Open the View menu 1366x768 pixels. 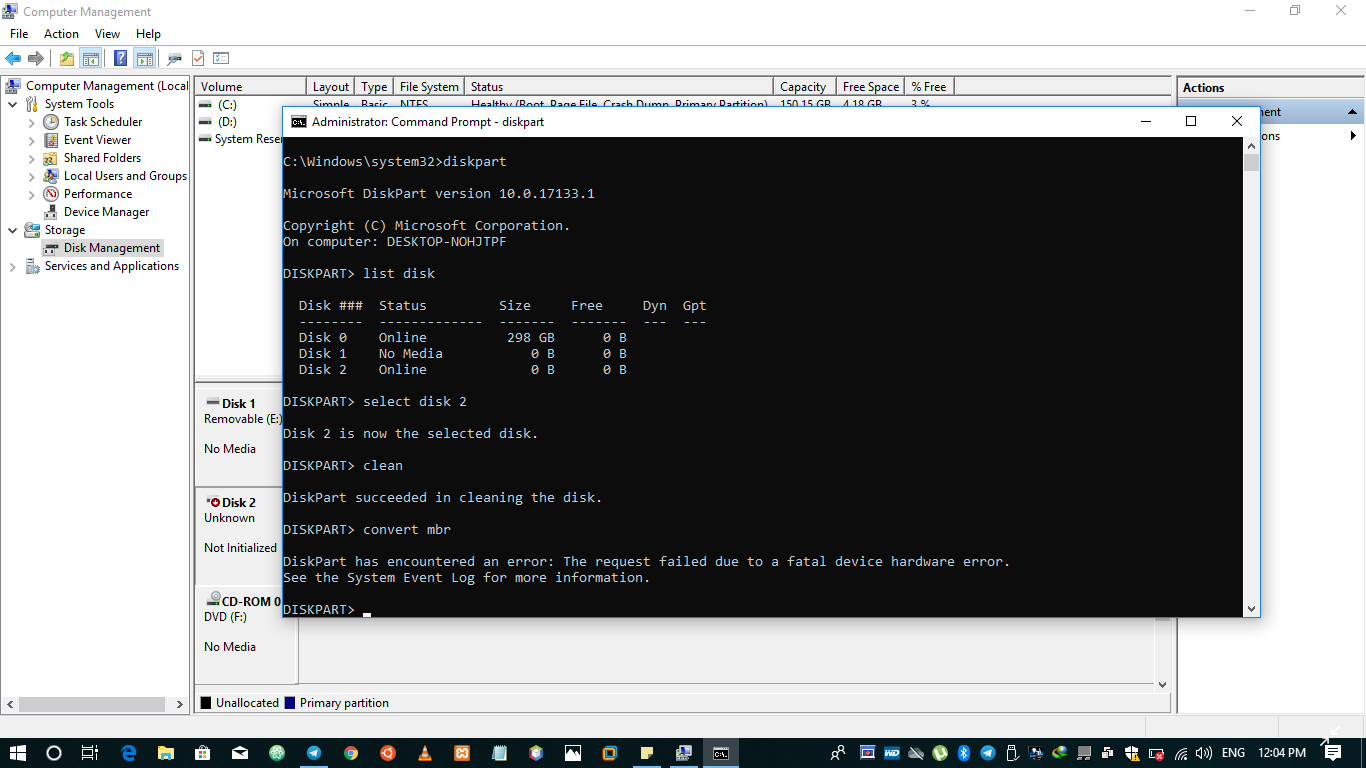pyautogui.click(x=107, y=34)
